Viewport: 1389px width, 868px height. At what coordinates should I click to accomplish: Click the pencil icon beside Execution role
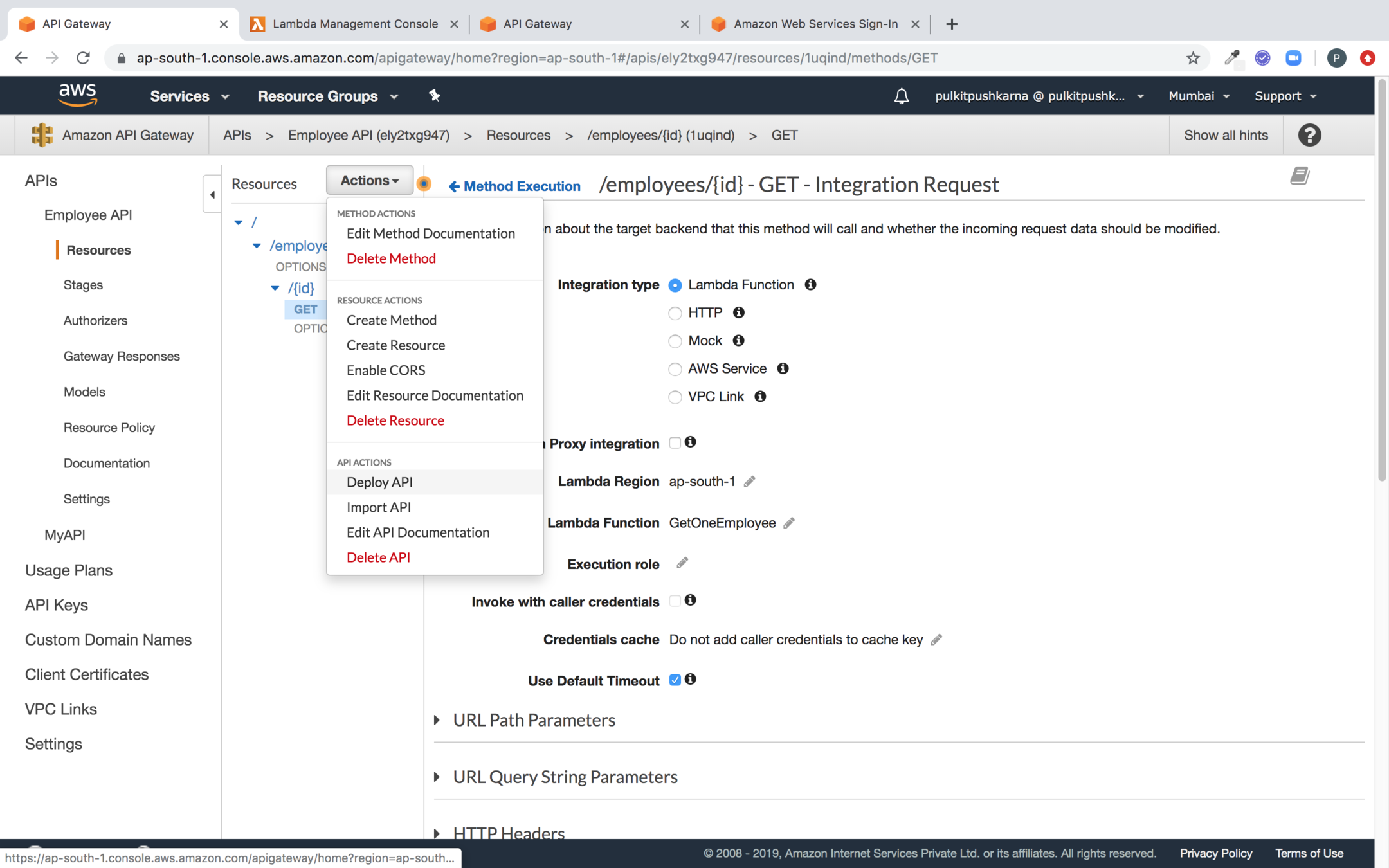[x=682, y=563]
